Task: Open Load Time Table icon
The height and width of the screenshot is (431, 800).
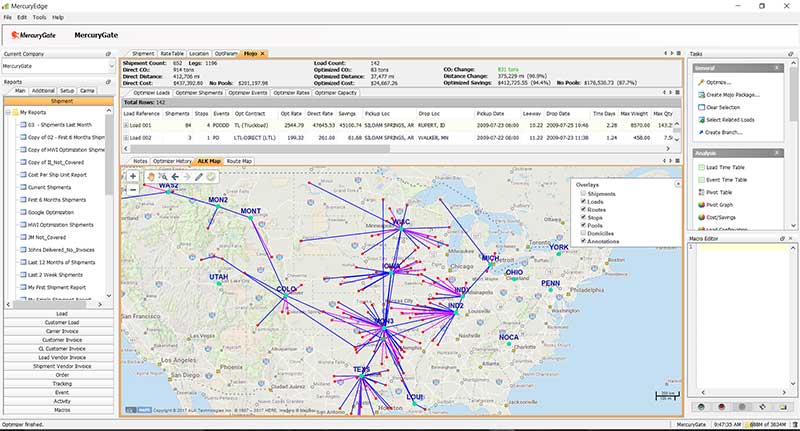Action: pos(702,167)
